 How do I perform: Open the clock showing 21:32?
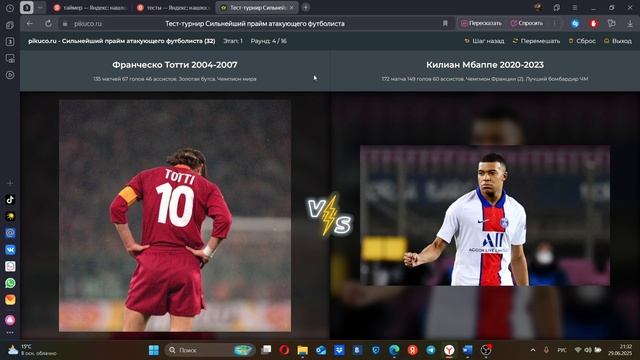pos(620,350)
